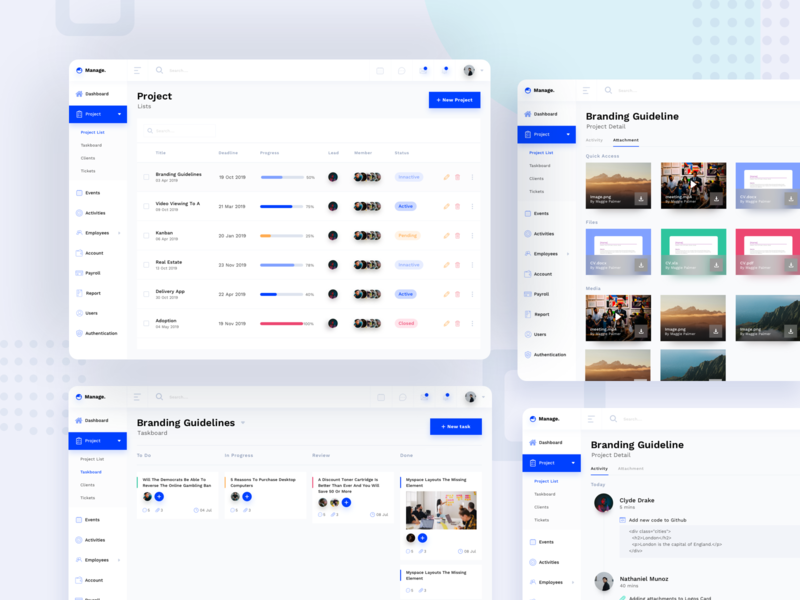This screenshot has width=800, height=600.
Task: Click the hamburger menu icon in the Taskboard window
Action: click(x=137, y=397)
